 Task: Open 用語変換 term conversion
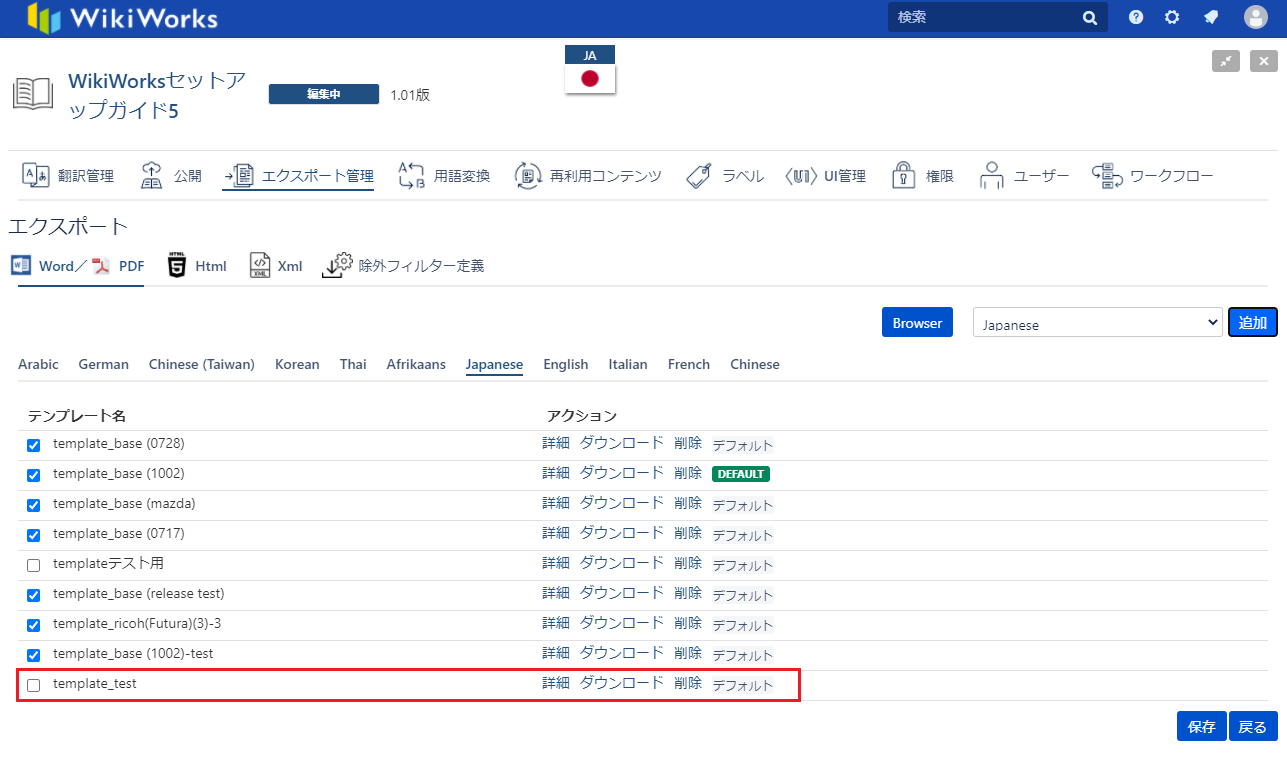tap(444, 176)
